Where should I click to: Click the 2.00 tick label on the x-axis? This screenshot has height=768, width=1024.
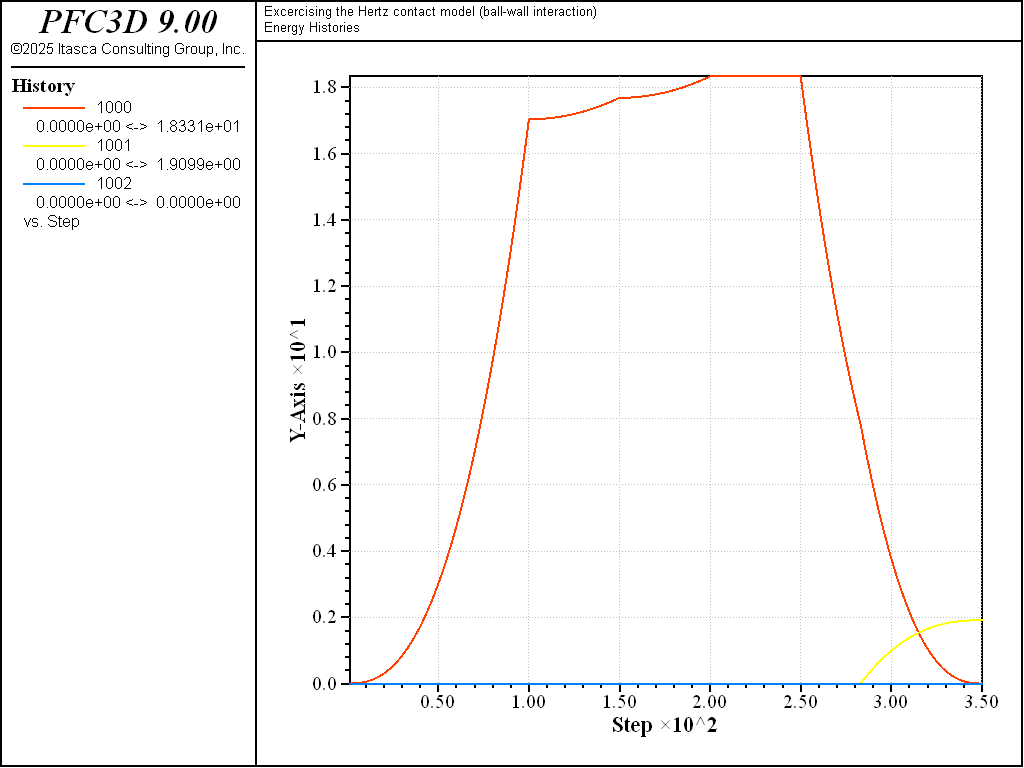pyautogui.click(x=710, y=701)
